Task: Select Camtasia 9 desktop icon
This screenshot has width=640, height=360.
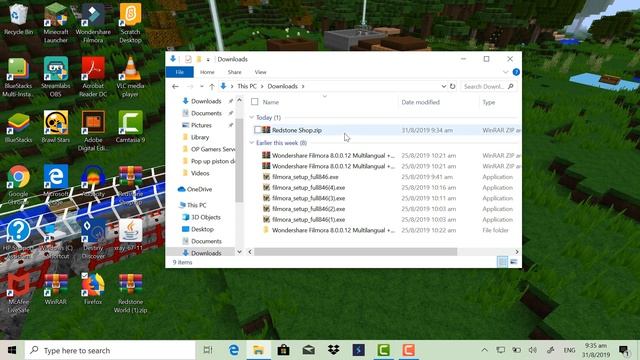Action: [130, 127]
